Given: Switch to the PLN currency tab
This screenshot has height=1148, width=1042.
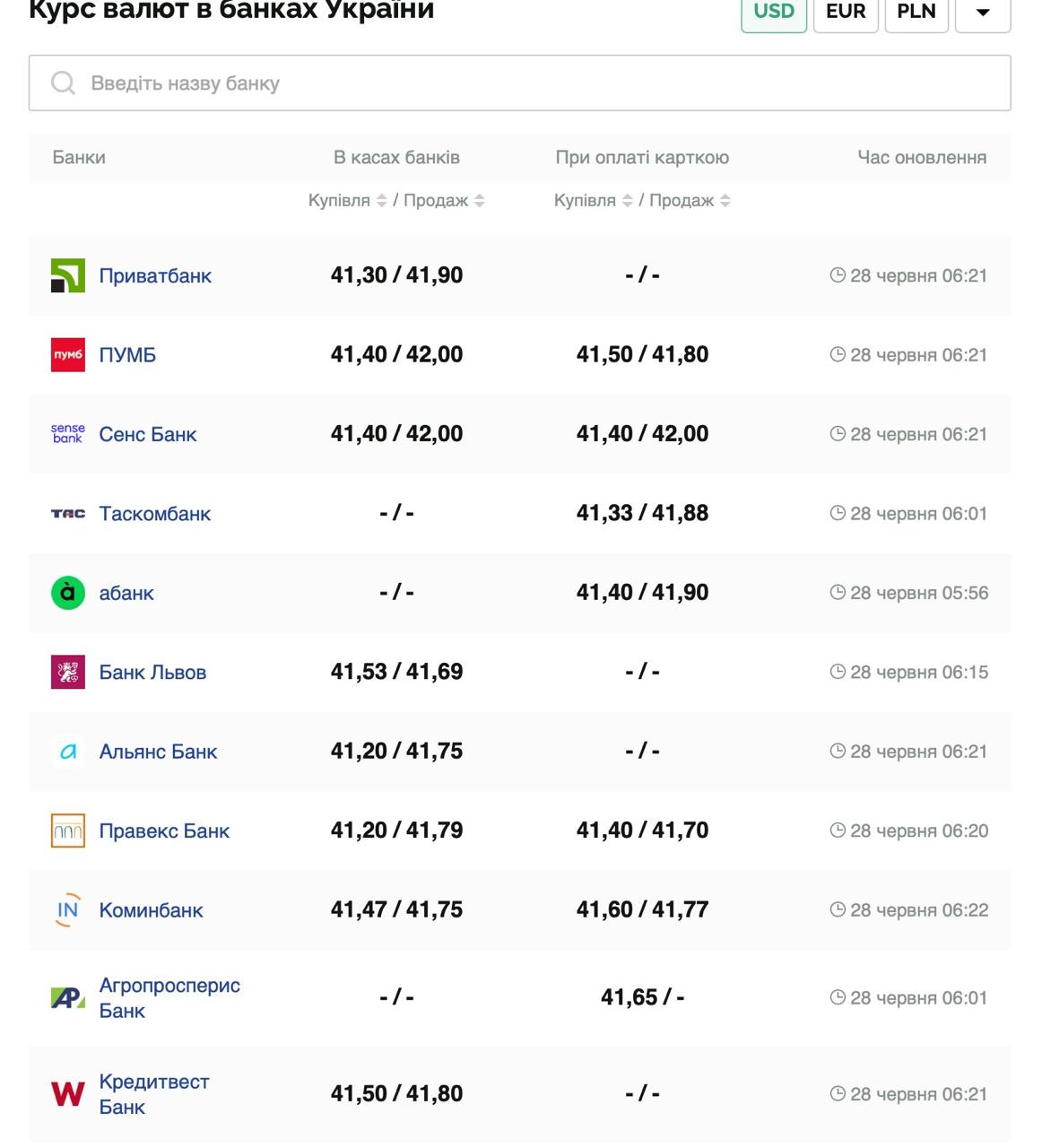Looking at the screenshot, I should [x=916, y=13].
